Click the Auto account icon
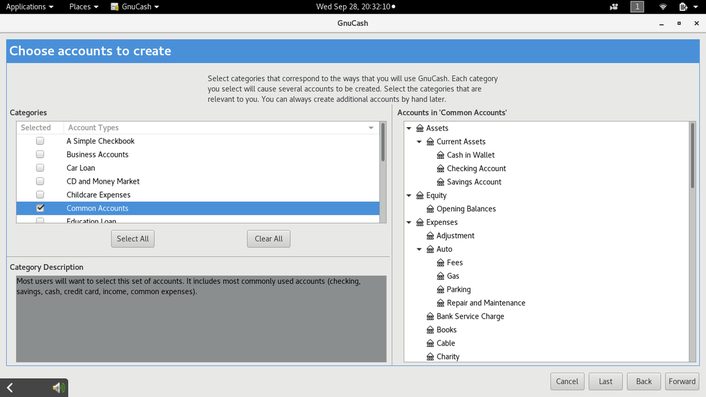 tap(430, 249)
